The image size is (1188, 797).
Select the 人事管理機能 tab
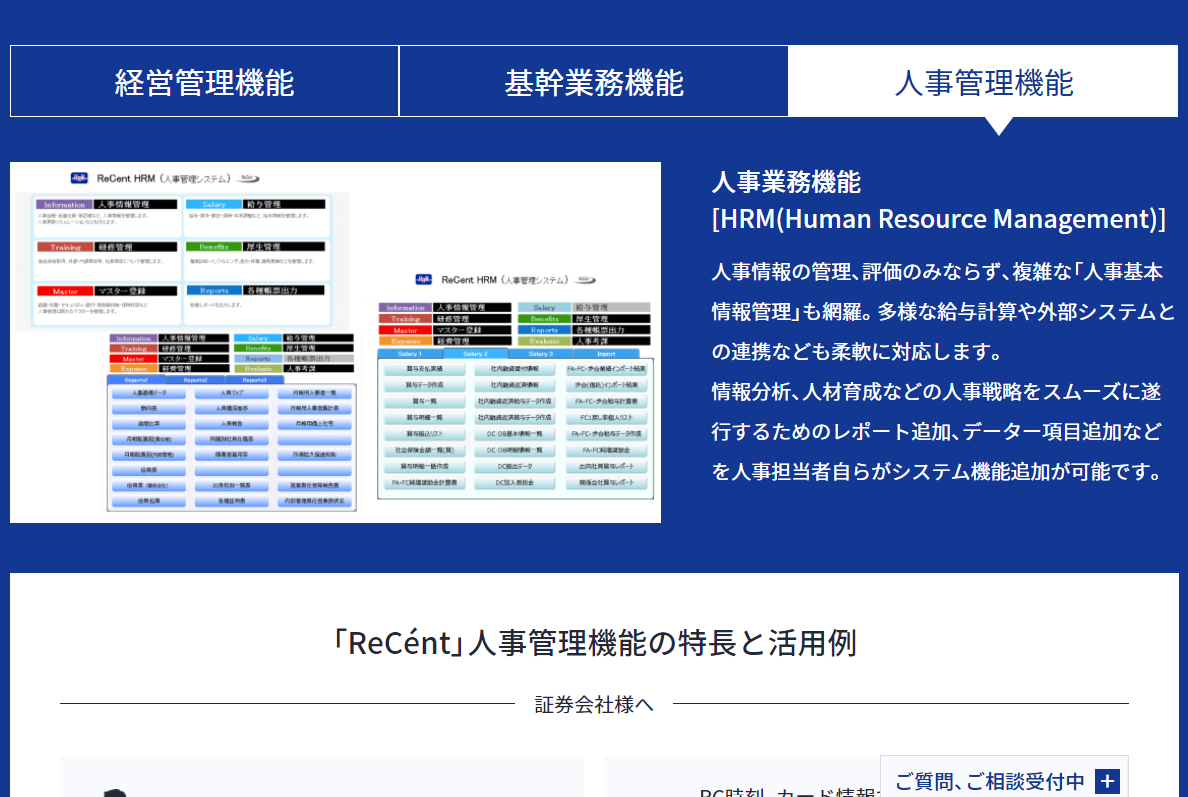coord(983,82)
